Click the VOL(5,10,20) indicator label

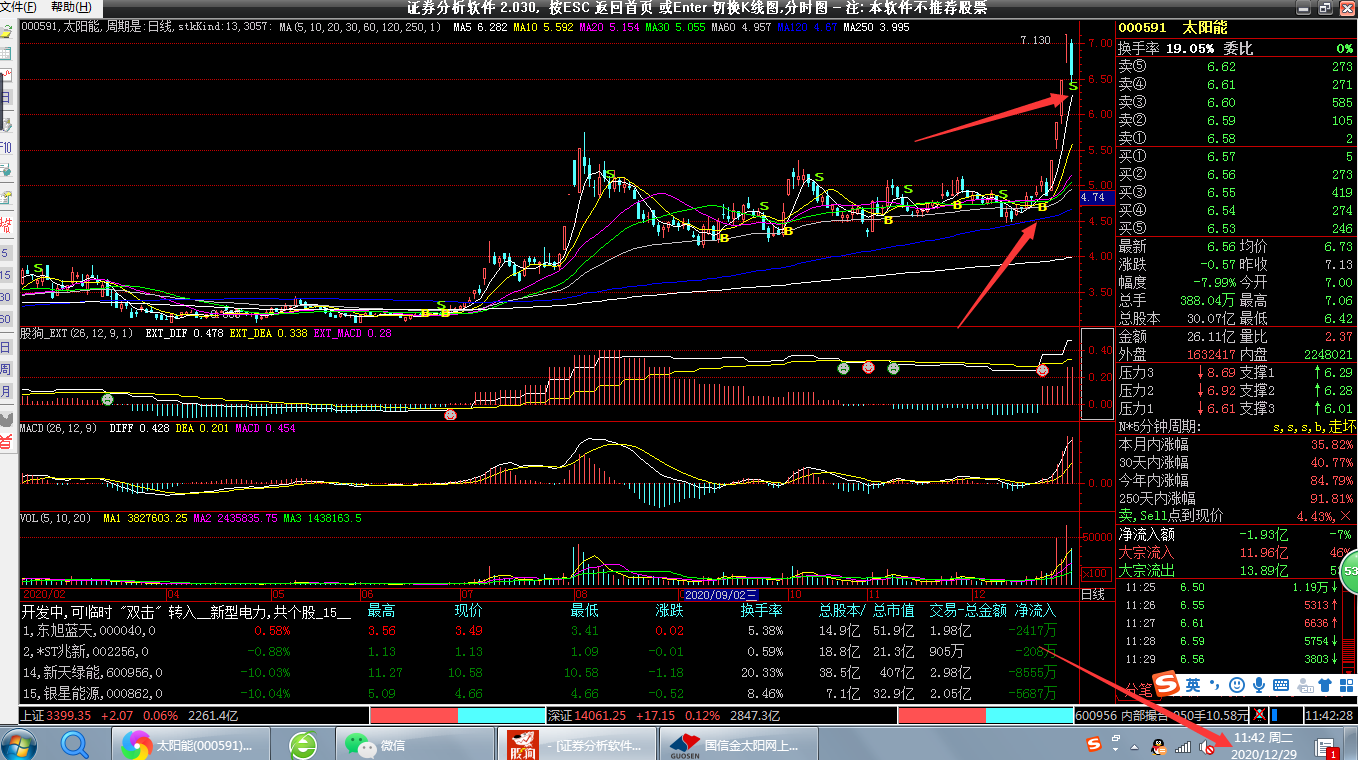pyautogui.click(x=56, y=518)
